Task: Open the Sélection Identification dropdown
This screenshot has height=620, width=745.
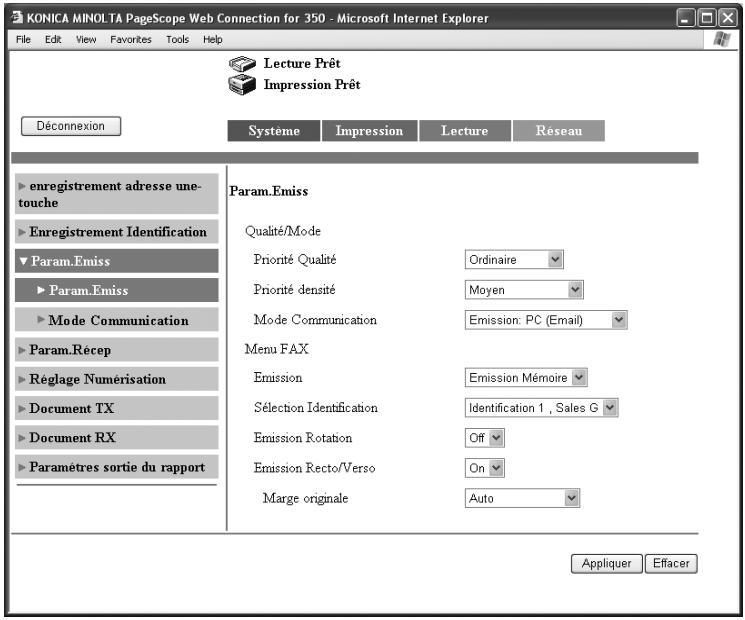Action: 541,408
